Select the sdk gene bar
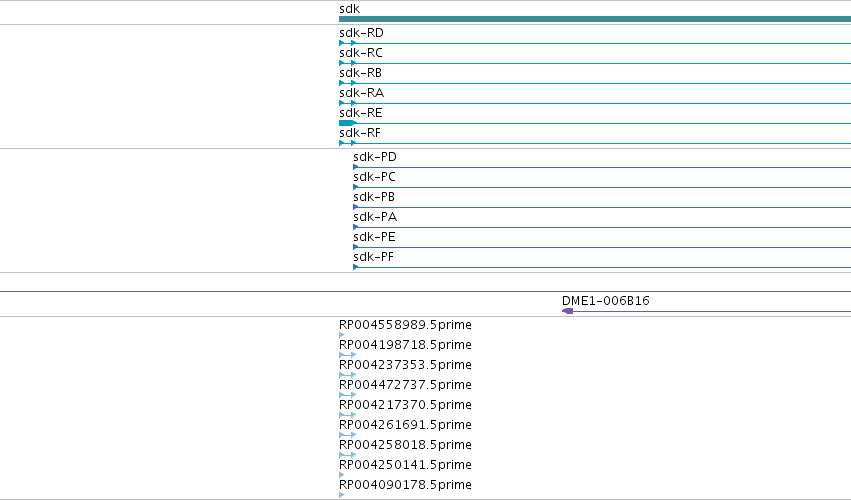The height and width of the screenshot is (500, 851). click(x=595, y=19)
